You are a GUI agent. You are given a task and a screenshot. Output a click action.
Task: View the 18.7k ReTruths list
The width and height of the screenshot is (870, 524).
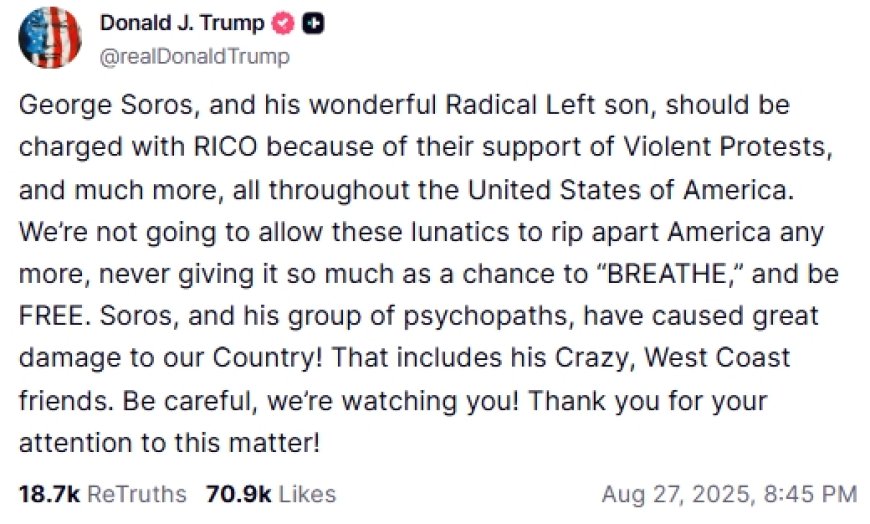coord(103,493)
